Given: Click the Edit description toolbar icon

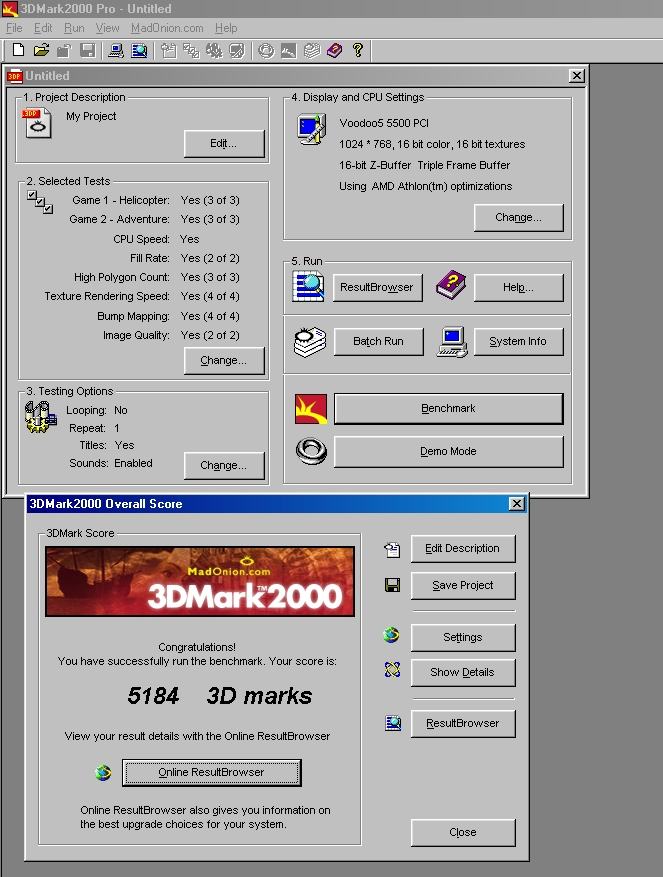Looking at the screenshot, I should [168, 50].
